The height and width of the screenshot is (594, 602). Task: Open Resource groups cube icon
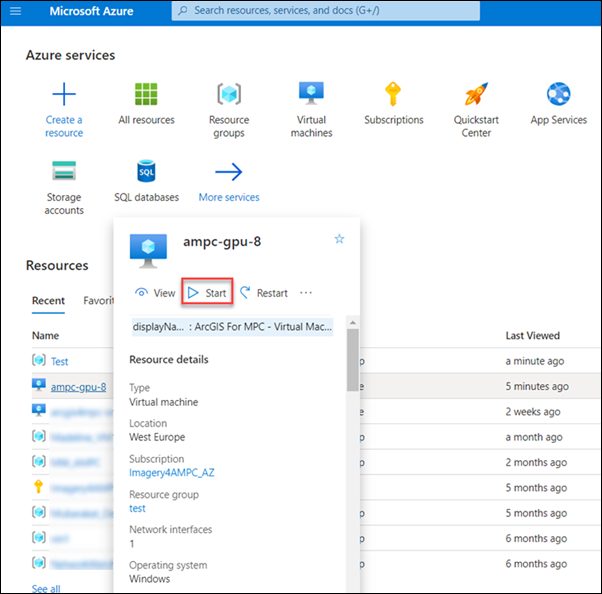[229, 94]
